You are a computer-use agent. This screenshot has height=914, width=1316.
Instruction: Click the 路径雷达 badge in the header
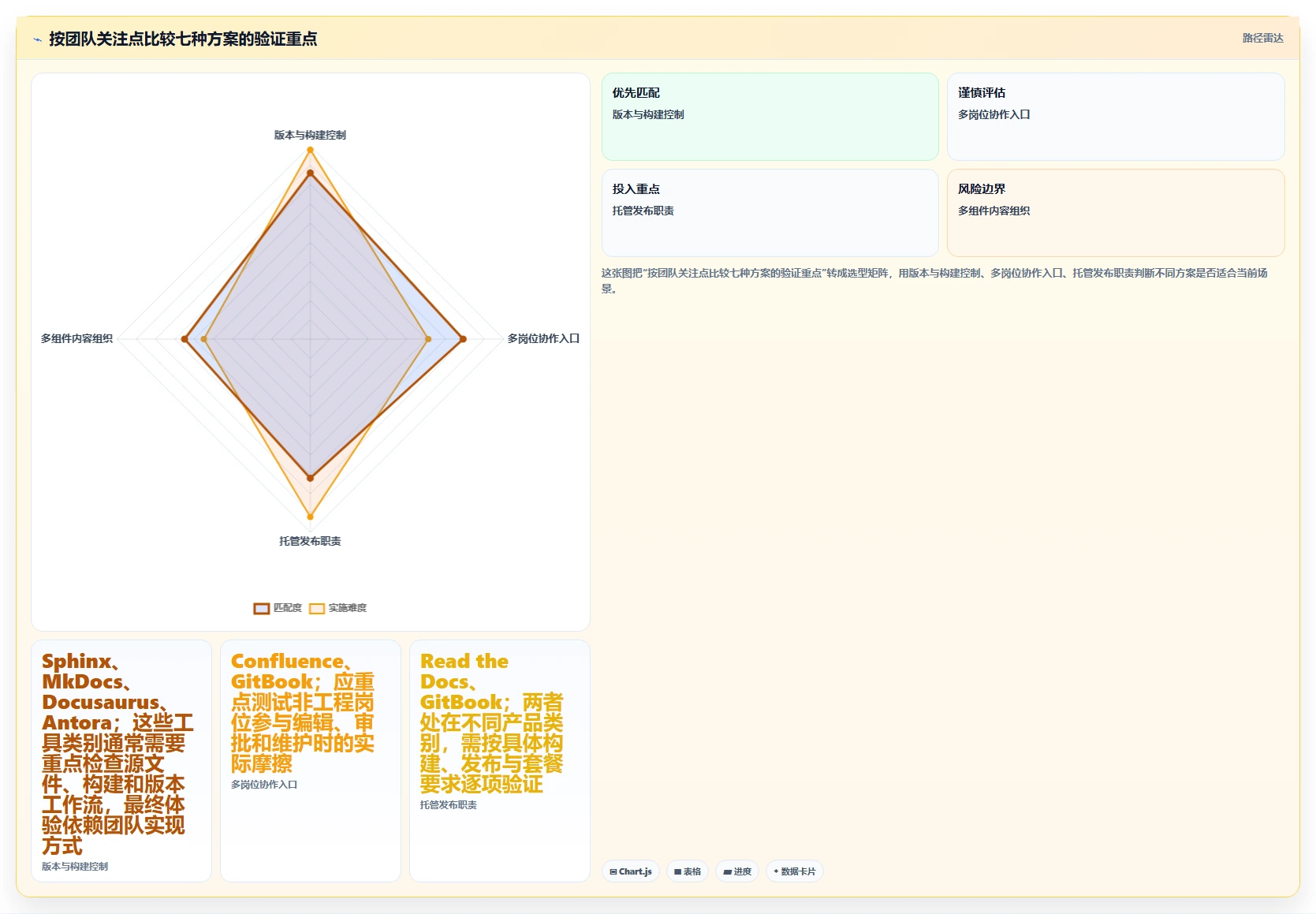[1262, 38]
